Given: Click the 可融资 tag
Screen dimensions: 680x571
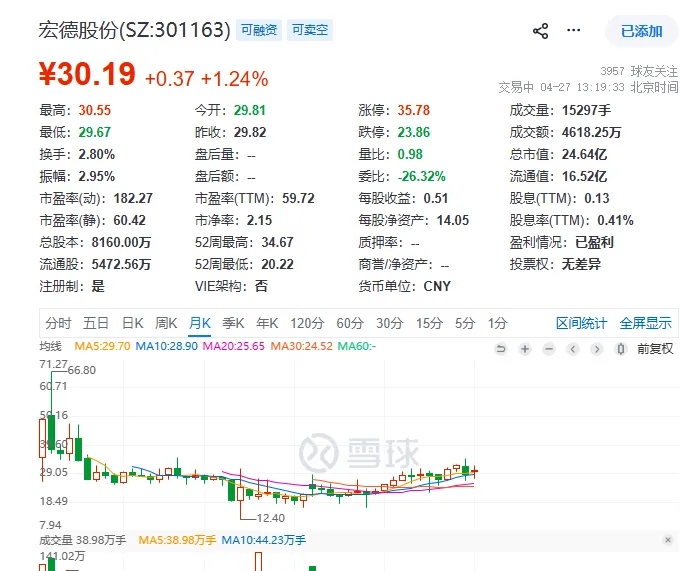Looking at the screenshot, I should pos(259,30).
